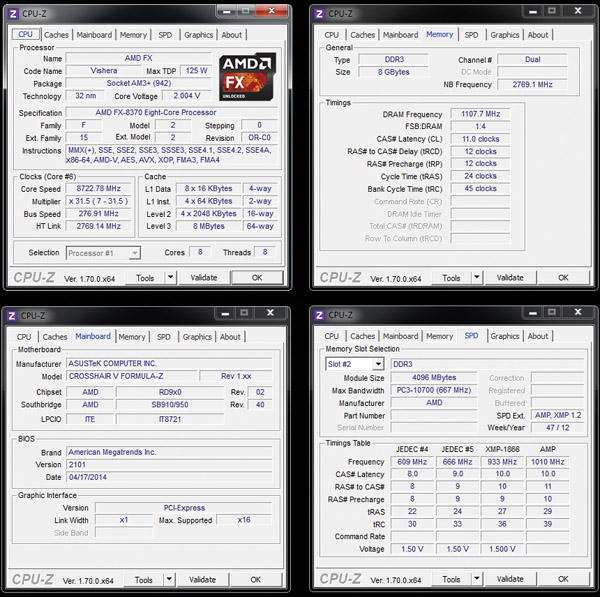Image resolution: width=600 pixels, height=597 pixels.
Task: Click the Max TDP value 125 W
Action: tap(196, 71)
